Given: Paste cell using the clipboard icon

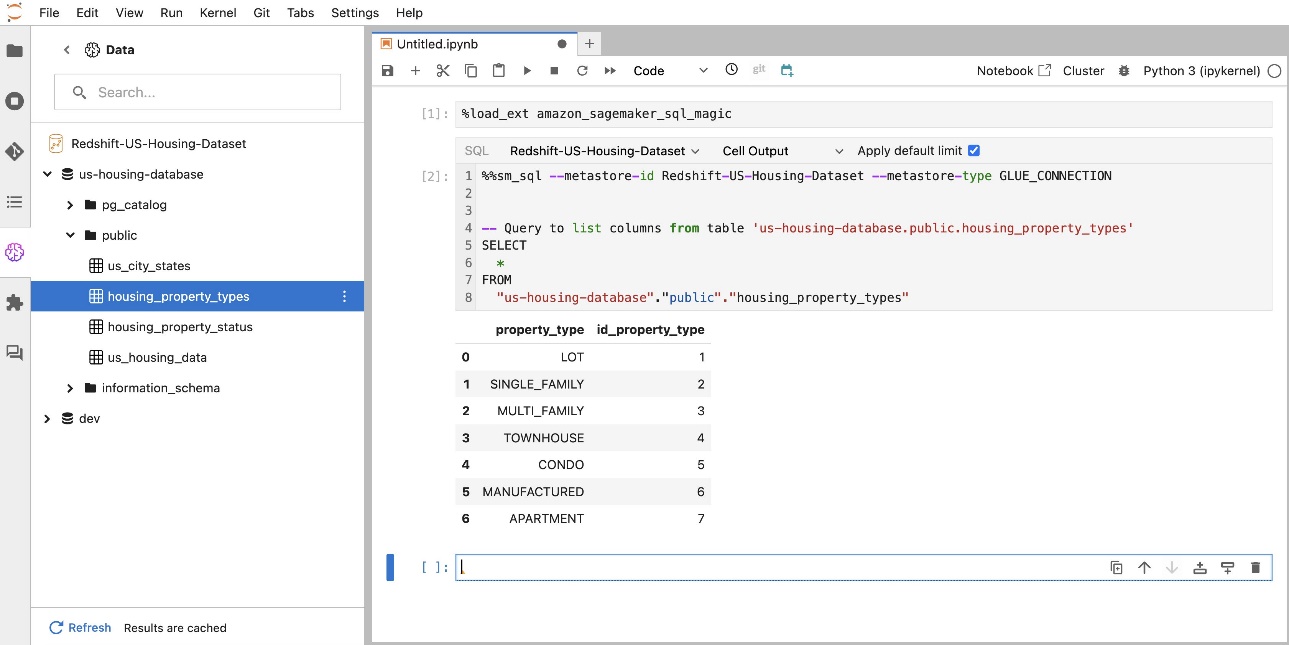Looking at the screenshot, I should click(x=499, y=71).
